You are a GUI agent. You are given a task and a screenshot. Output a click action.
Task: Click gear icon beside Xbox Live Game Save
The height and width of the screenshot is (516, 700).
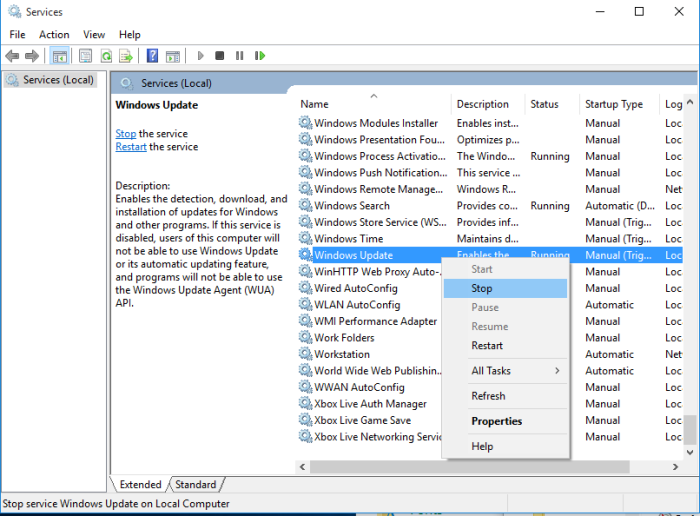pos(305,420)
